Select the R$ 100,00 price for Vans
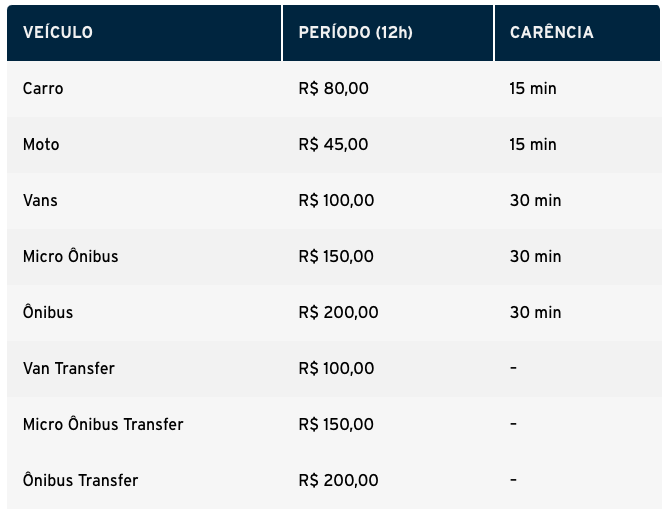This screenshot has width=664, height=512. (336, 200)
